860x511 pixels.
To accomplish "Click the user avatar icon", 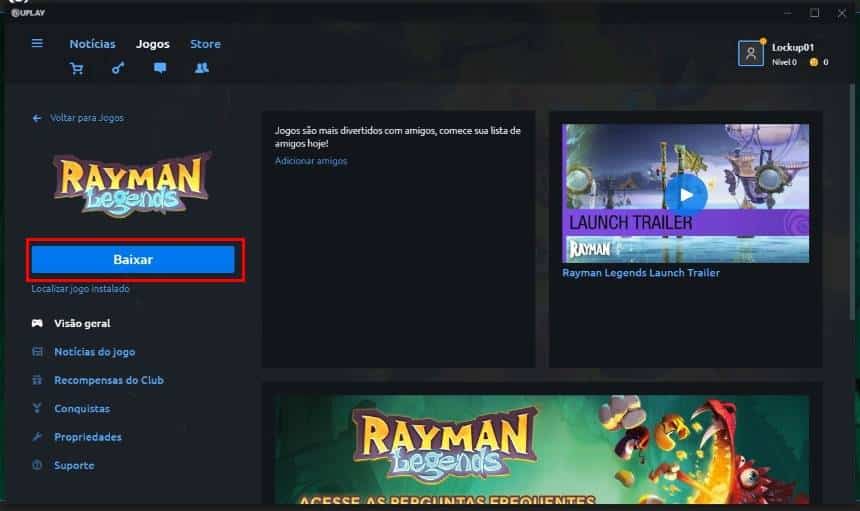I will 750,54.
